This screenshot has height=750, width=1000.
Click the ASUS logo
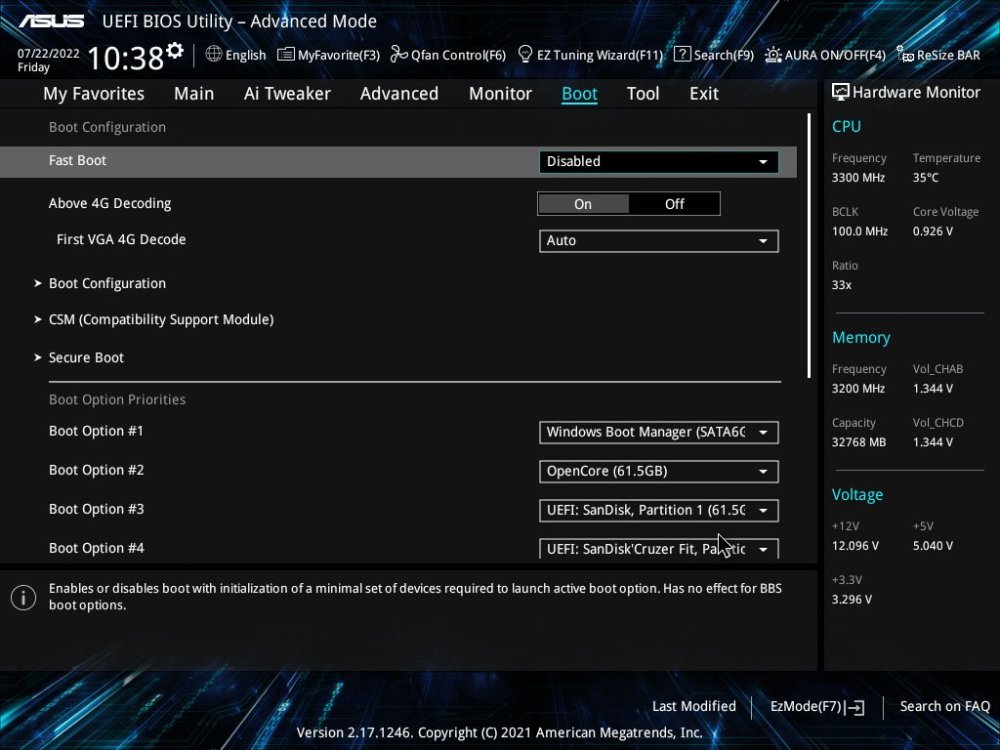[x=52, y=21]
